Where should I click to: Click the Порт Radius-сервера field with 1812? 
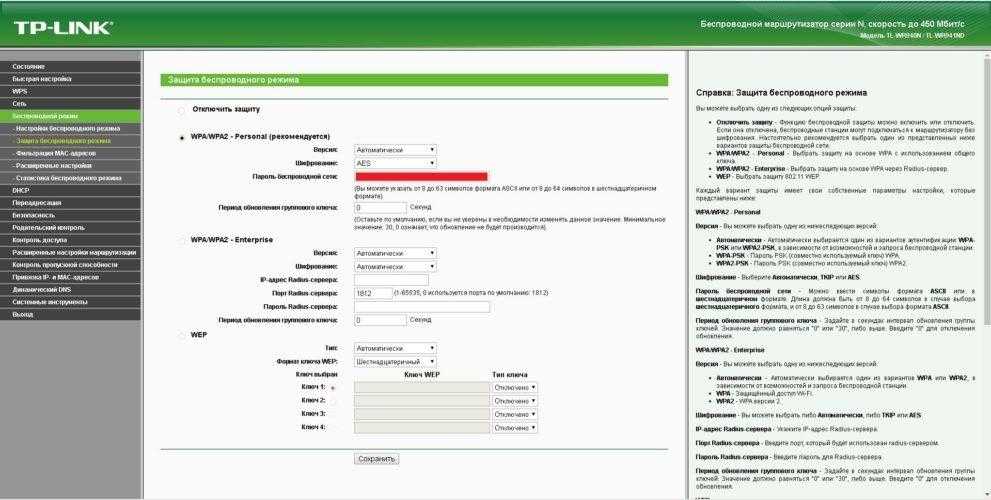click(x=373, y=293)
